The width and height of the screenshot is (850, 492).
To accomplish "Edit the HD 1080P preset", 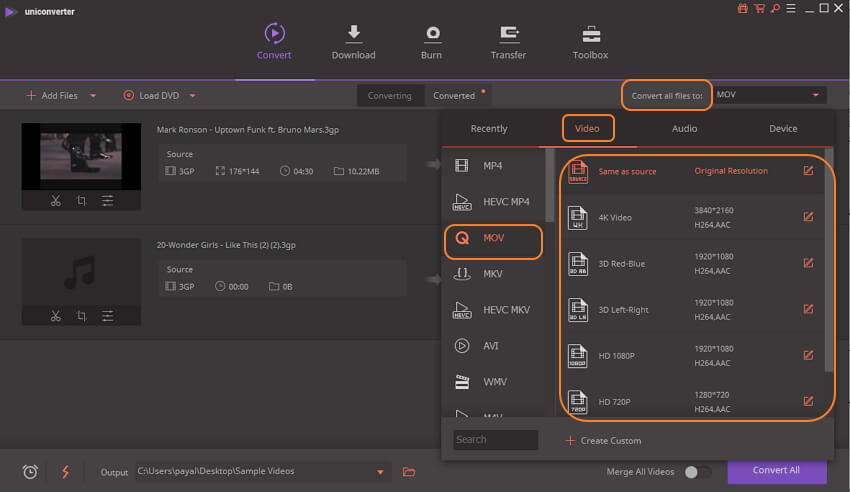I will pyautogui.click(x=808, y=355).
